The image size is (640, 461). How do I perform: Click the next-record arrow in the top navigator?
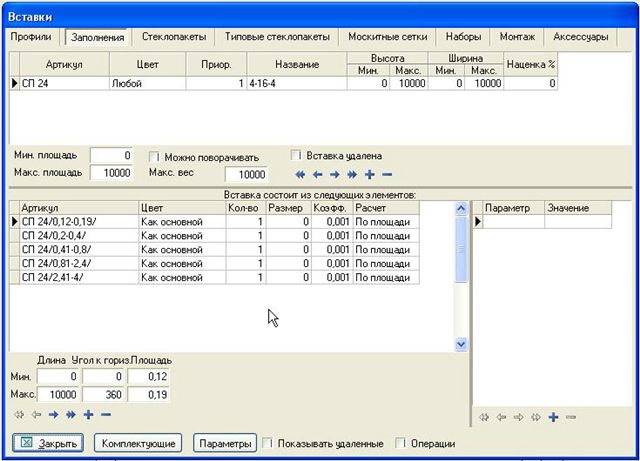pos(333,174)
